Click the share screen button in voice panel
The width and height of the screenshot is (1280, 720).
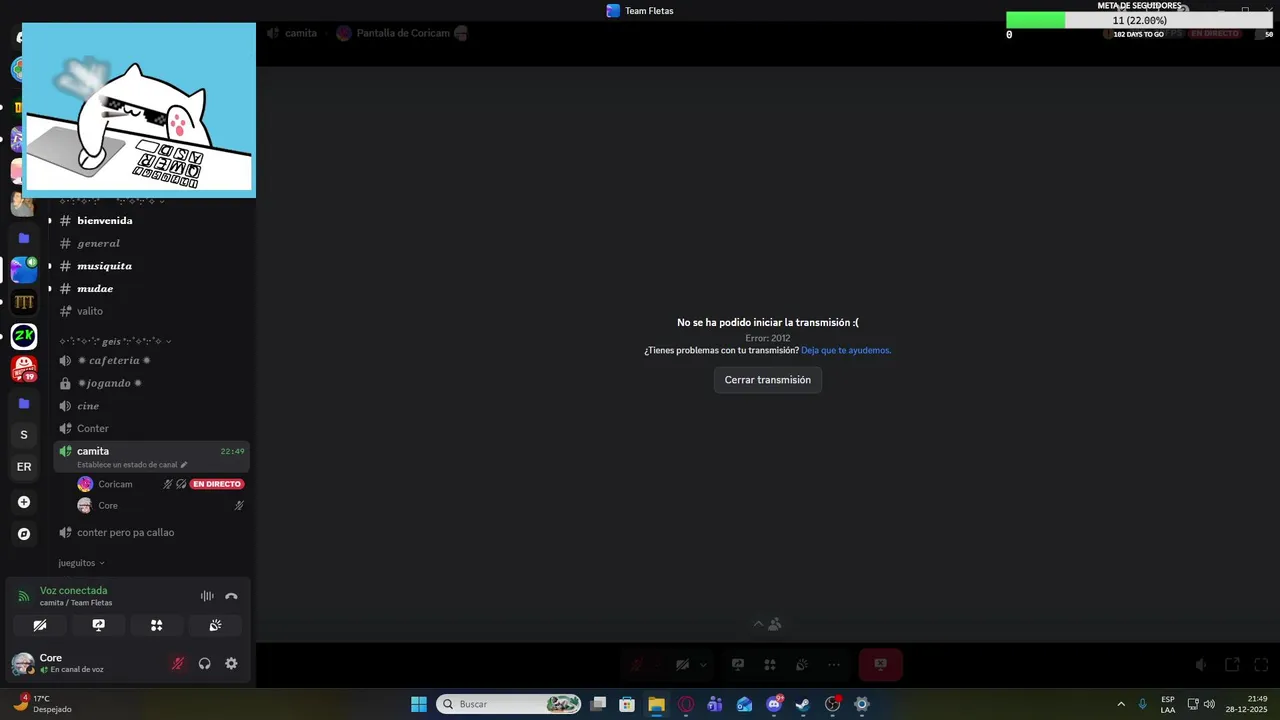[98, 625]
